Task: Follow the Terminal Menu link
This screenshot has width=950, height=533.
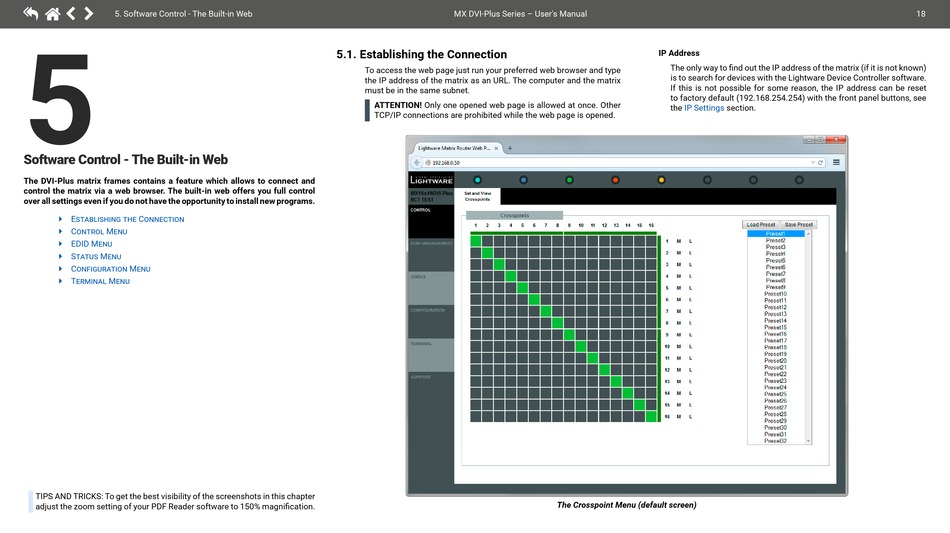Action: pyautogui.click(x=100, y=281)
